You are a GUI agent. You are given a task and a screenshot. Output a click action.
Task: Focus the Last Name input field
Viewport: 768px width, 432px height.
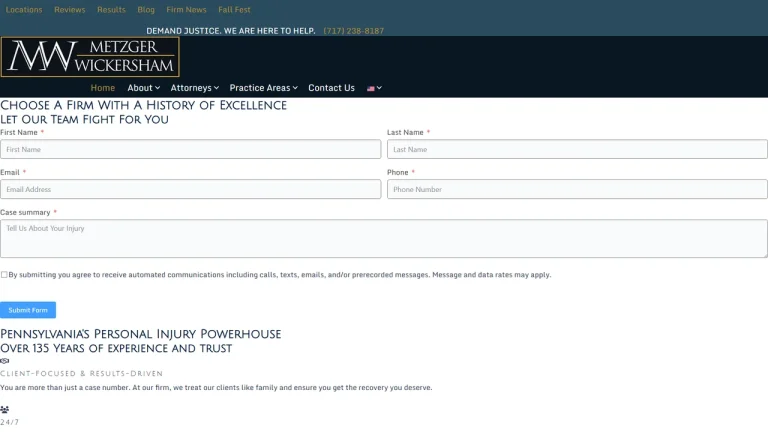point(577,149)
